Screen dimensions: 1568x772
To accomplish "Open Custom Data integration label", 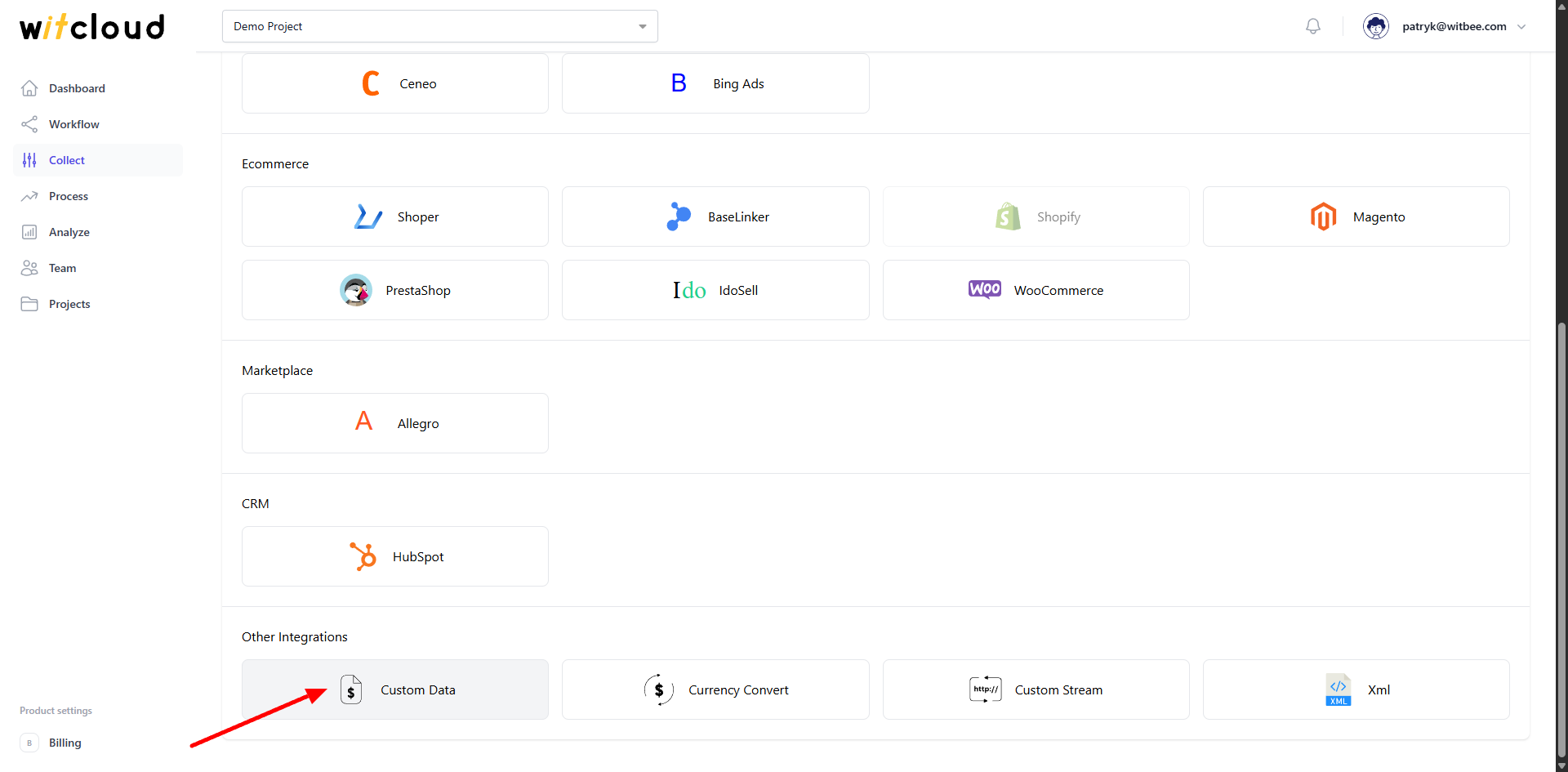I will pos(418,689).
